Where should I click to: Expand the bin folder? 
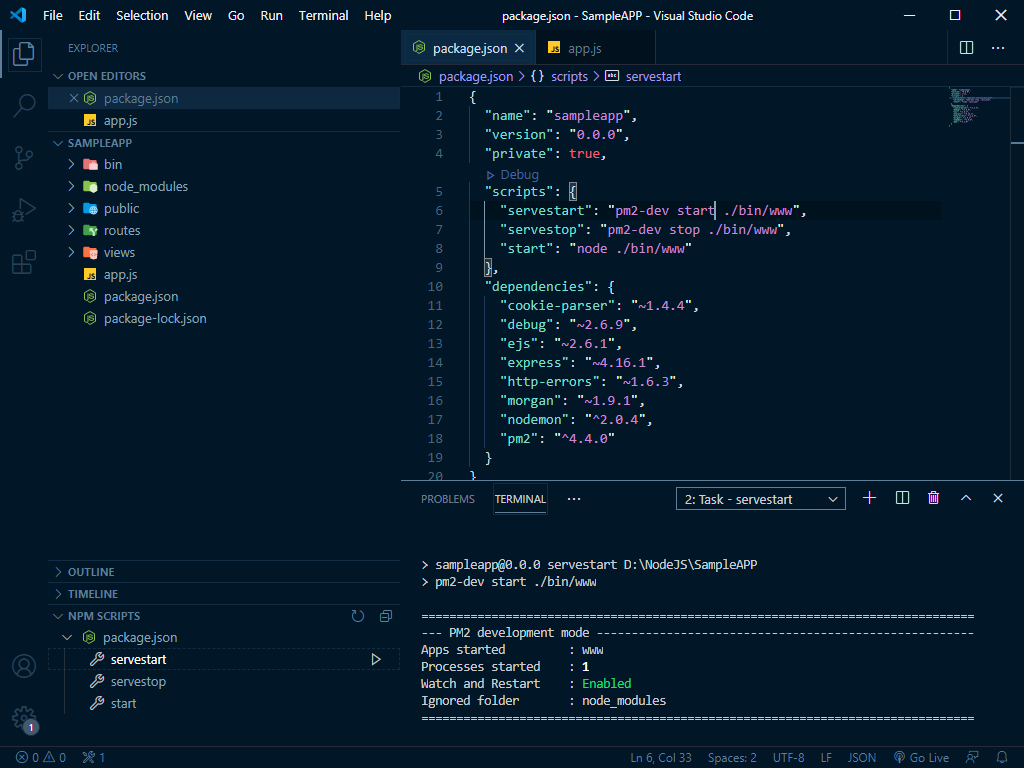(71, 165)
